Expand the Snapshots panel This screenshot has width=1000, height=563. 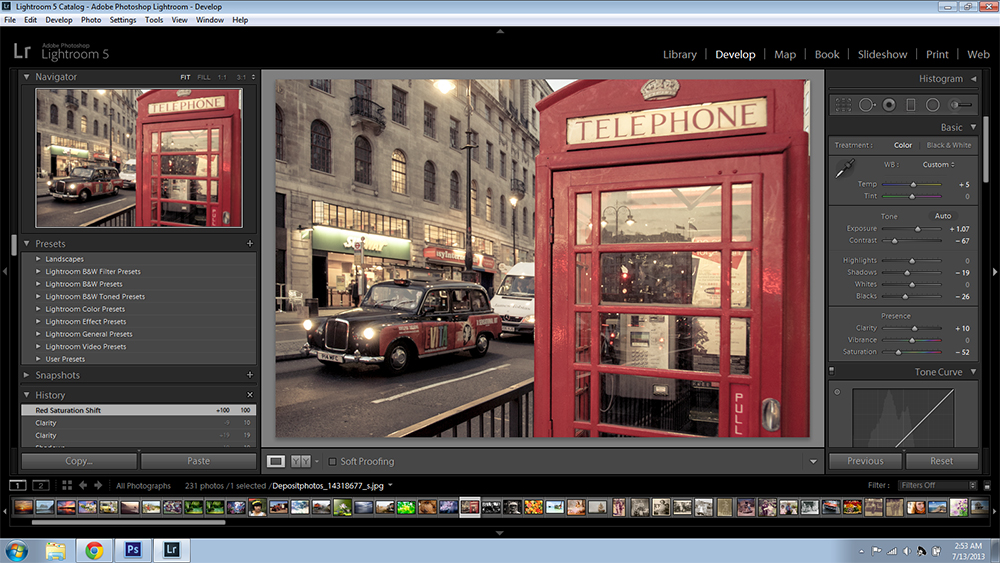tap(27, 375)
